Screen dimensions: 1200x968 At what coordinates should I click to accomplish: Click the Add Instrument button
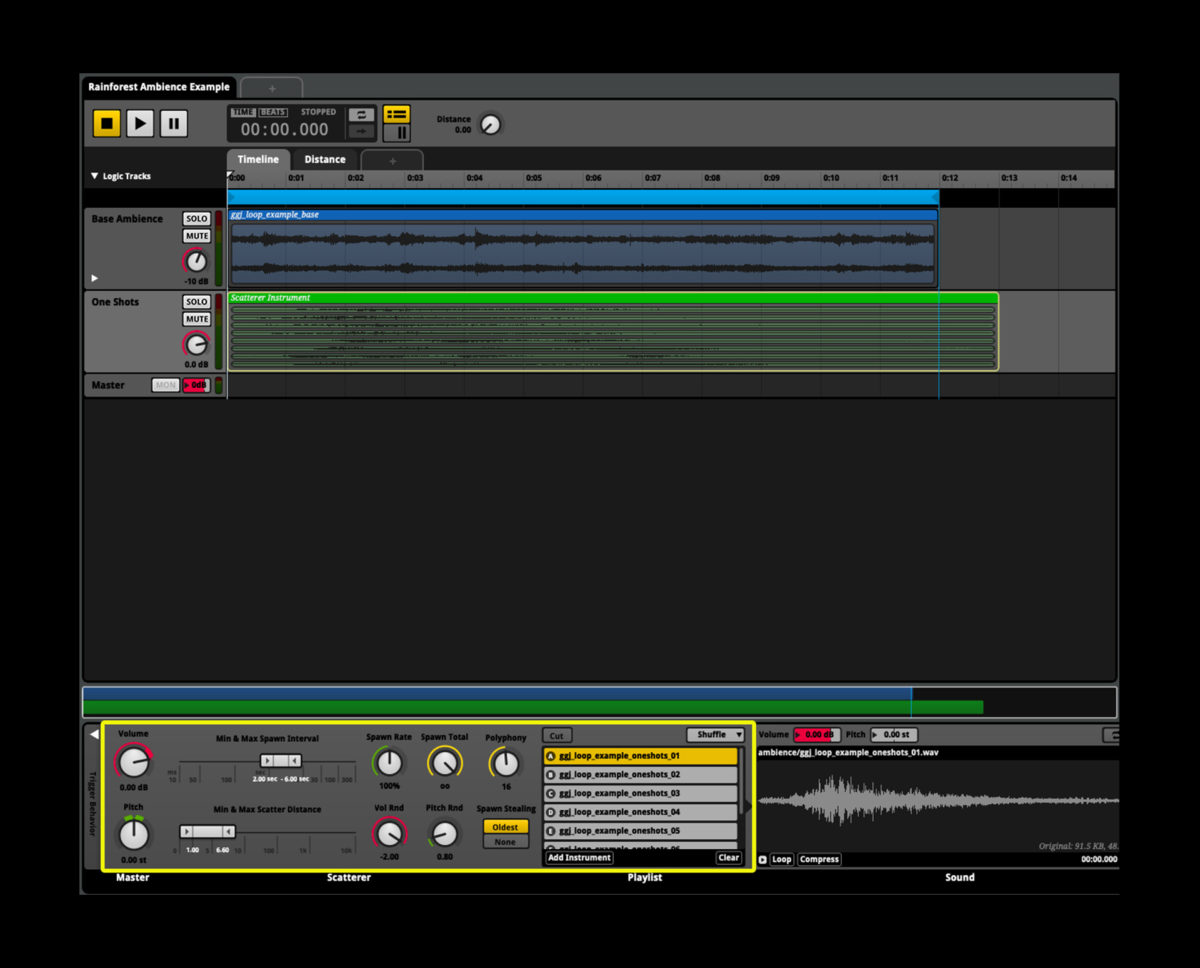578,857
